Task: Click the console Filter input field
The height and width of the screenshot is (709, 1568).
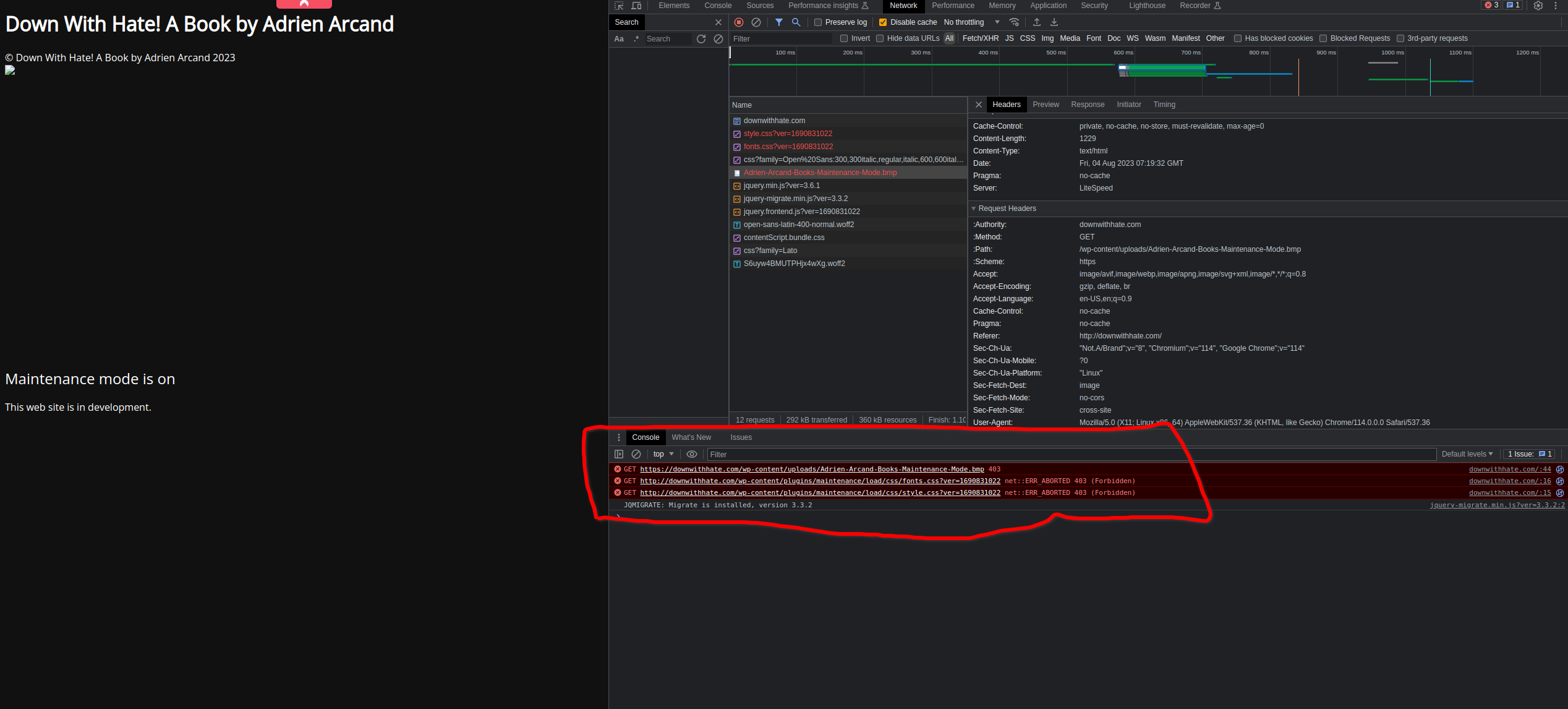Action: pyautogui.click(x=1071, y=454)
